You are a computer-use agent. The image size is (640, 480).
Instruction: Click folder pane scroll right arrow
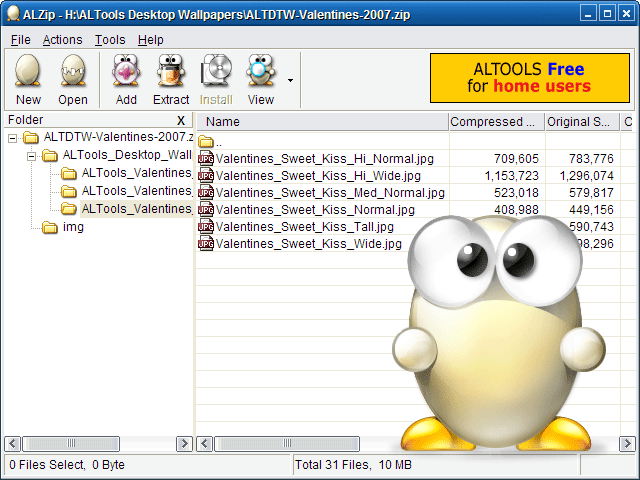coord(184,444)
